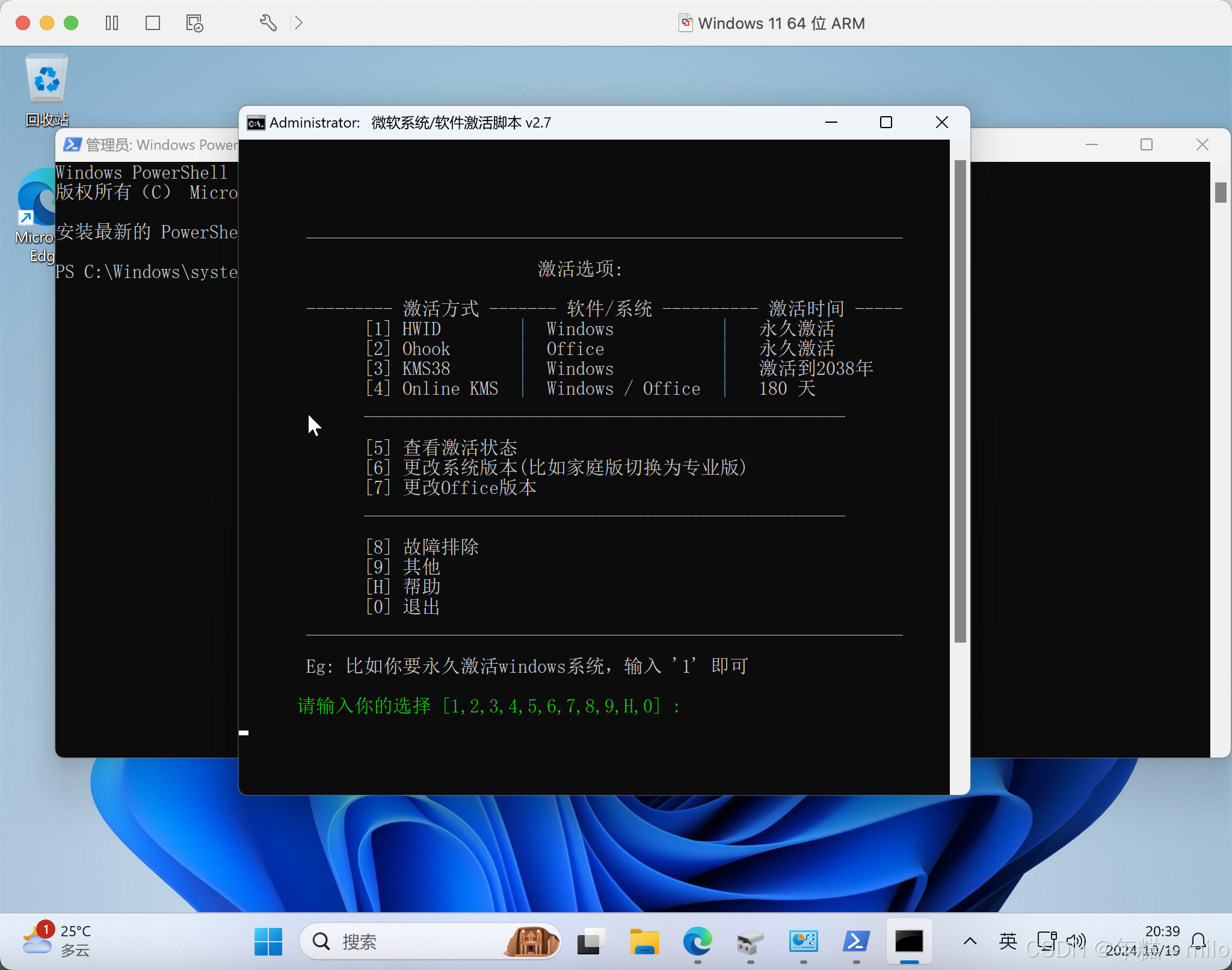Open the notification bell
1232x970 pixels.
1198,941
